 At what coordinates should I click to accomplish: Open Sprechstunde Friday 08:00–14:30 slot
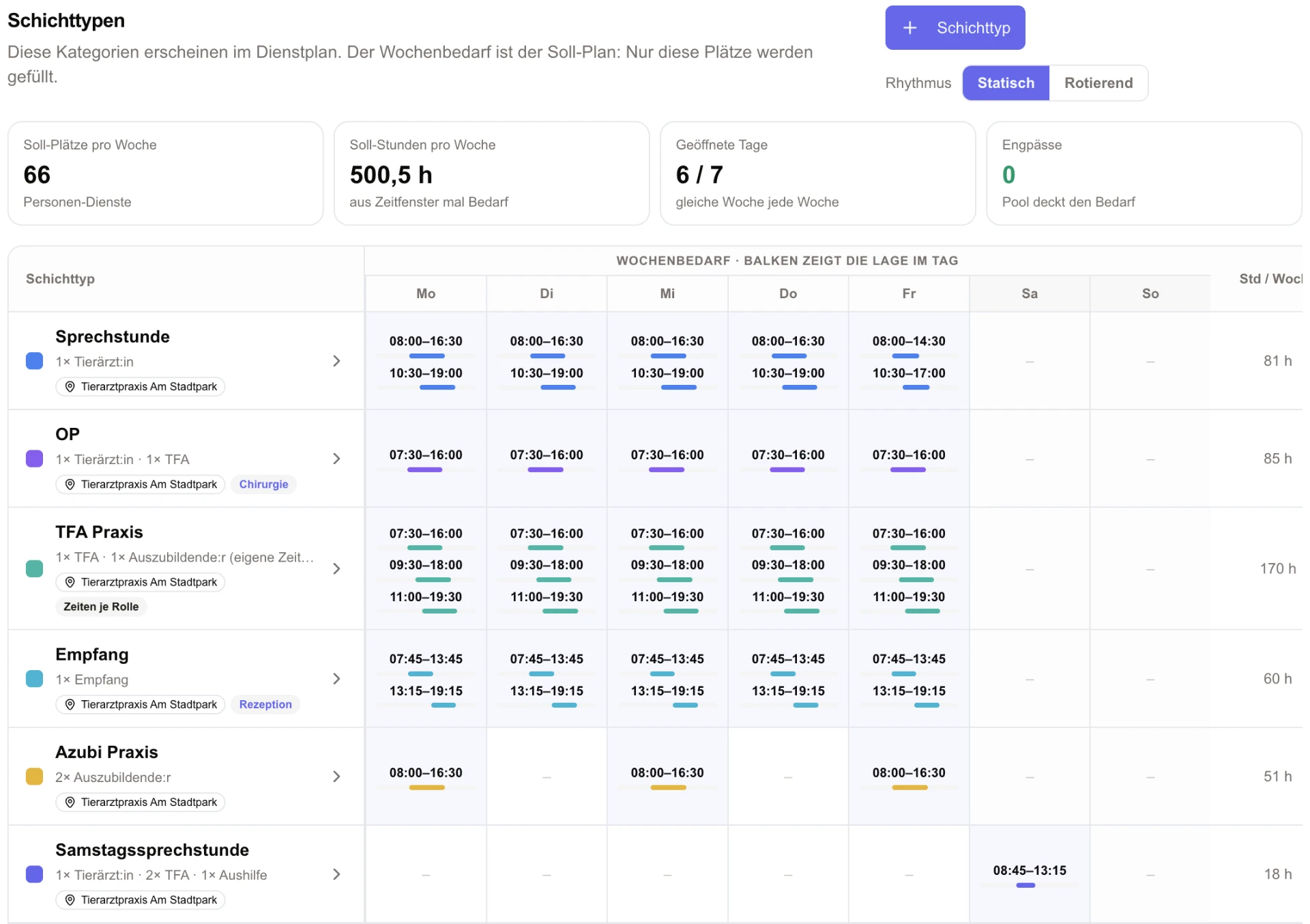click(x=909, y=345)
